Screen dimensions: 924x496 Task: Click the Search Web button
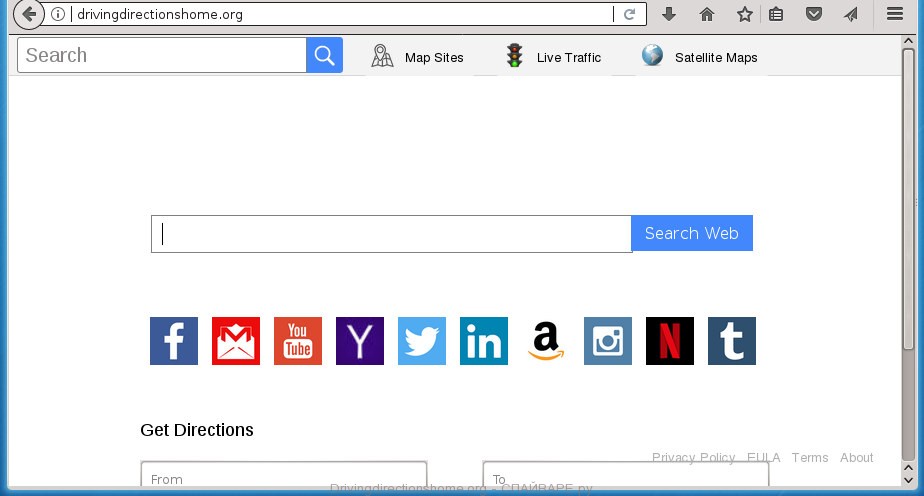pos(692,233)
